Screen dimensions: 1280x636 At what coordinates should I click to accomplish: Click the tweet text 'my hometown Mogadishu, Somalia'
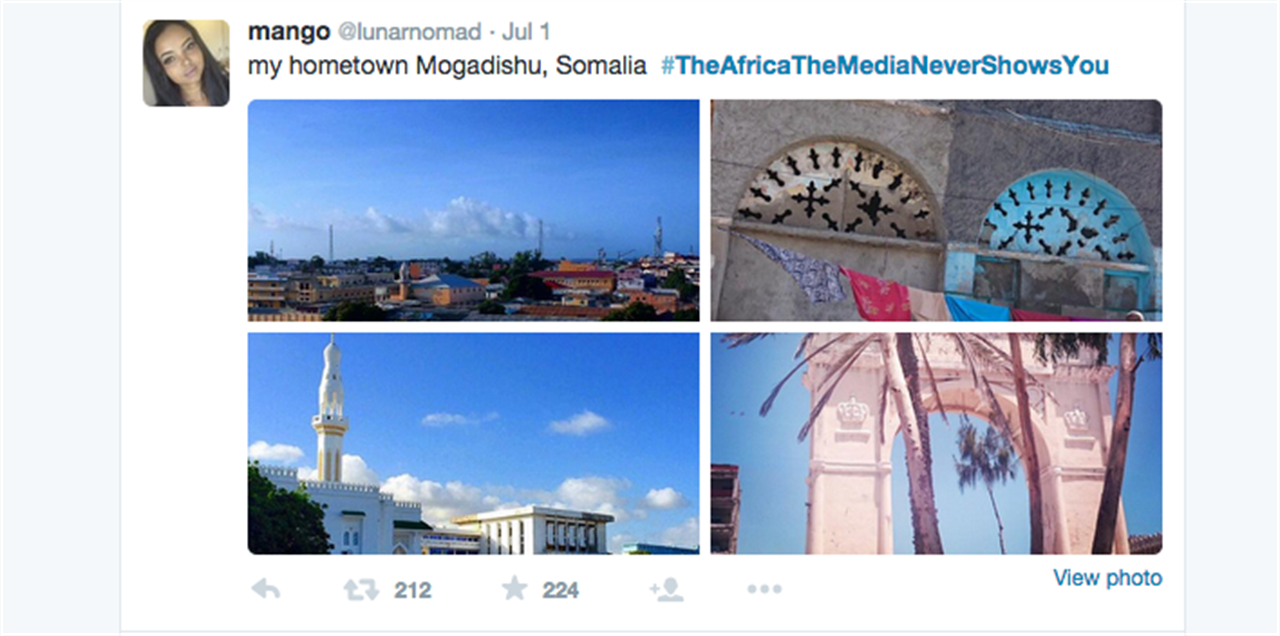pyautogui.click(x=447, y=66)
